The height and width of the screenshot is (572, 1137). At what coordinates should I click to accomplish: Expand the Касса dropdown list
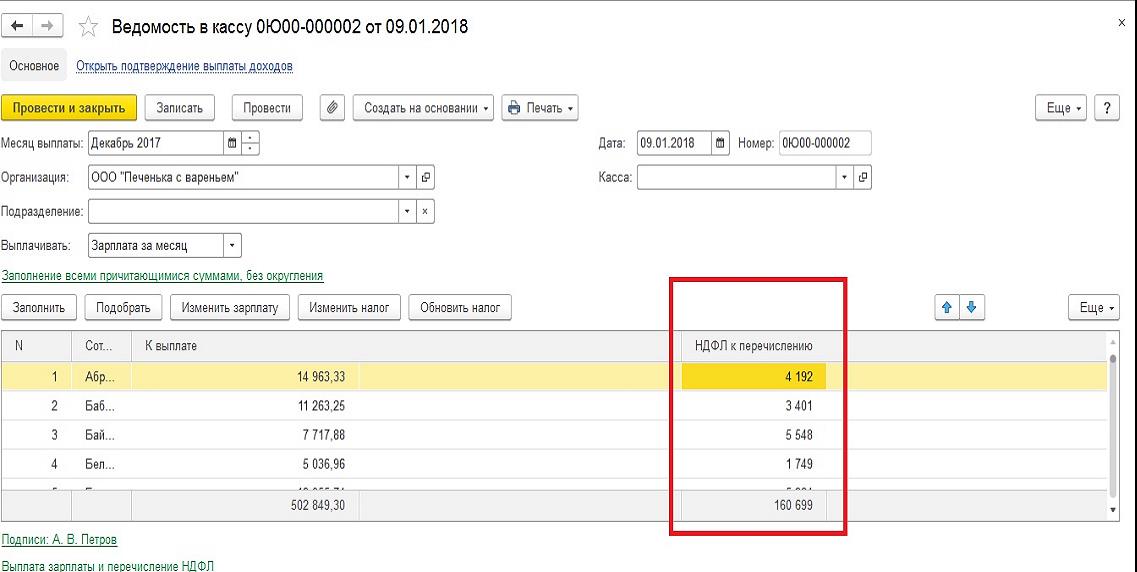[x=845, y=177]
